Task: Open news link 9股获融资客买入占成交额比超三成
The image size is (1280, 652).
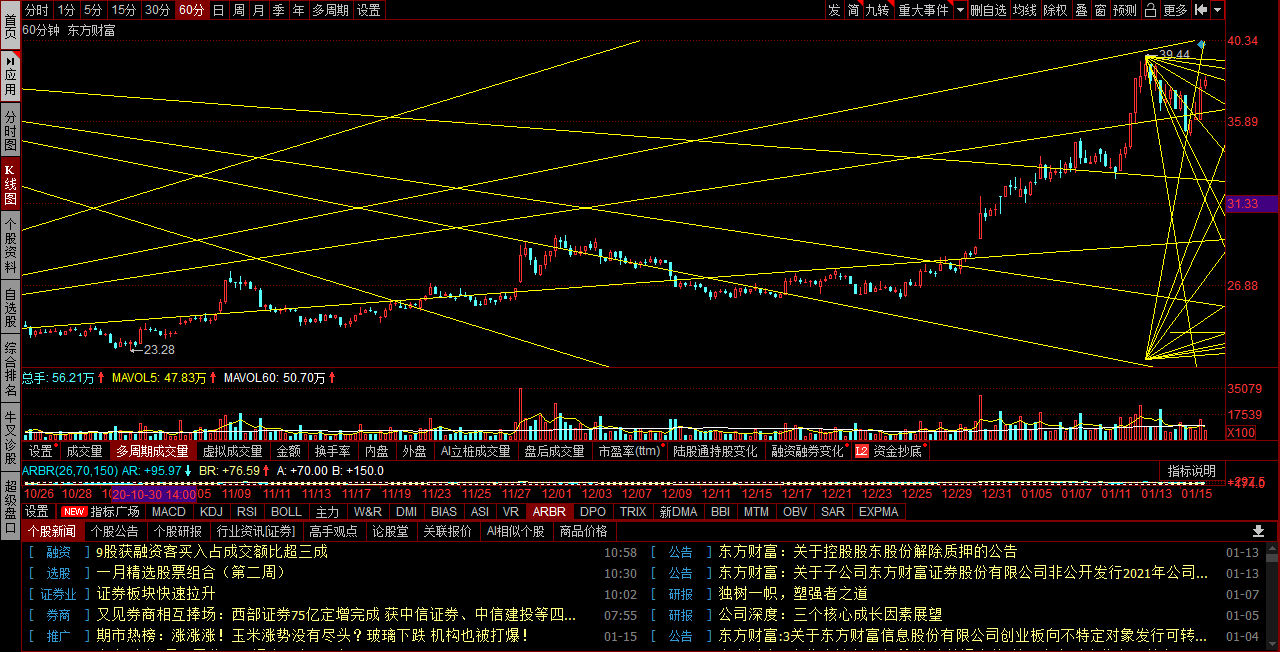Action: click(212, 552)
